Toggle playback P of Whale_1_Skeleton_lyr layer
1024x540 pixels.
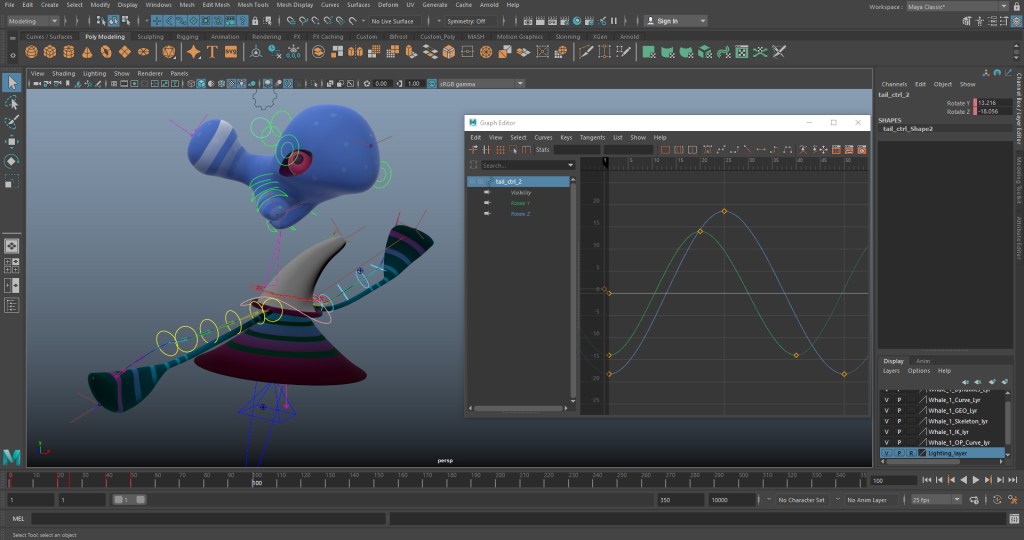(898, 421)
